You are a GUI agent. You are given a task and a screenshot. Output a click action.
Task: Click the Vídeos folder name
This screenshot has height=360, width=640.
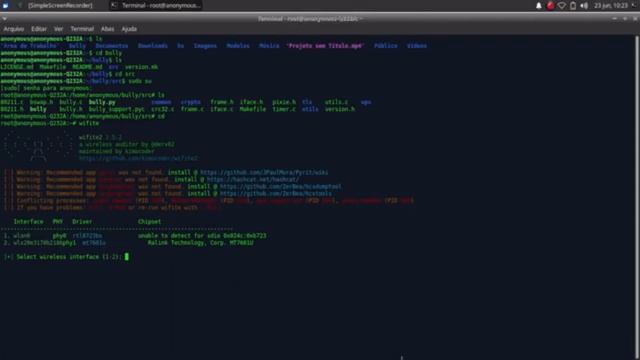coord(417,46)
